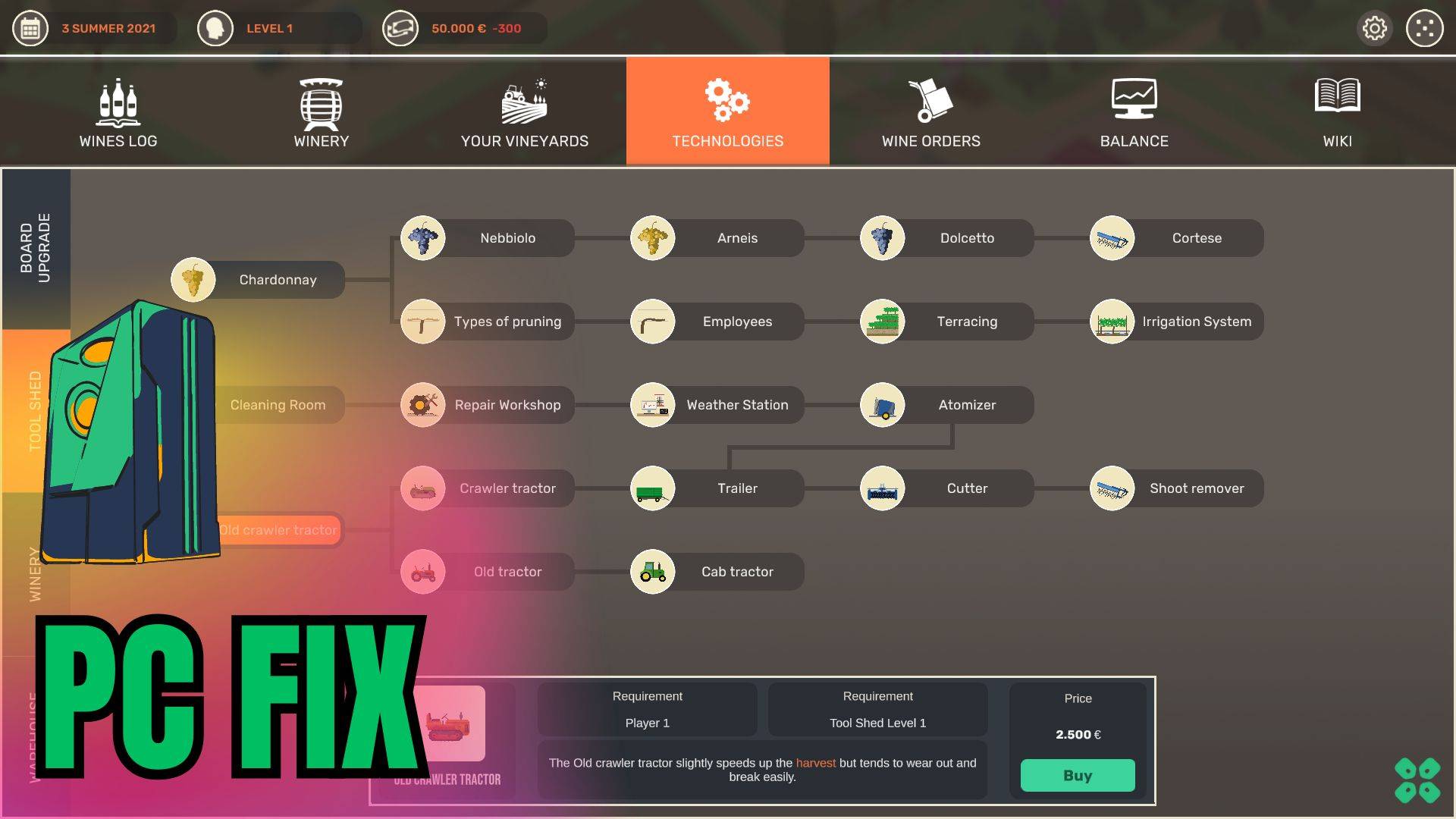The image size is (1456, 819).
Task: Open the settings gear
Action: click(x=1375, y=28)
